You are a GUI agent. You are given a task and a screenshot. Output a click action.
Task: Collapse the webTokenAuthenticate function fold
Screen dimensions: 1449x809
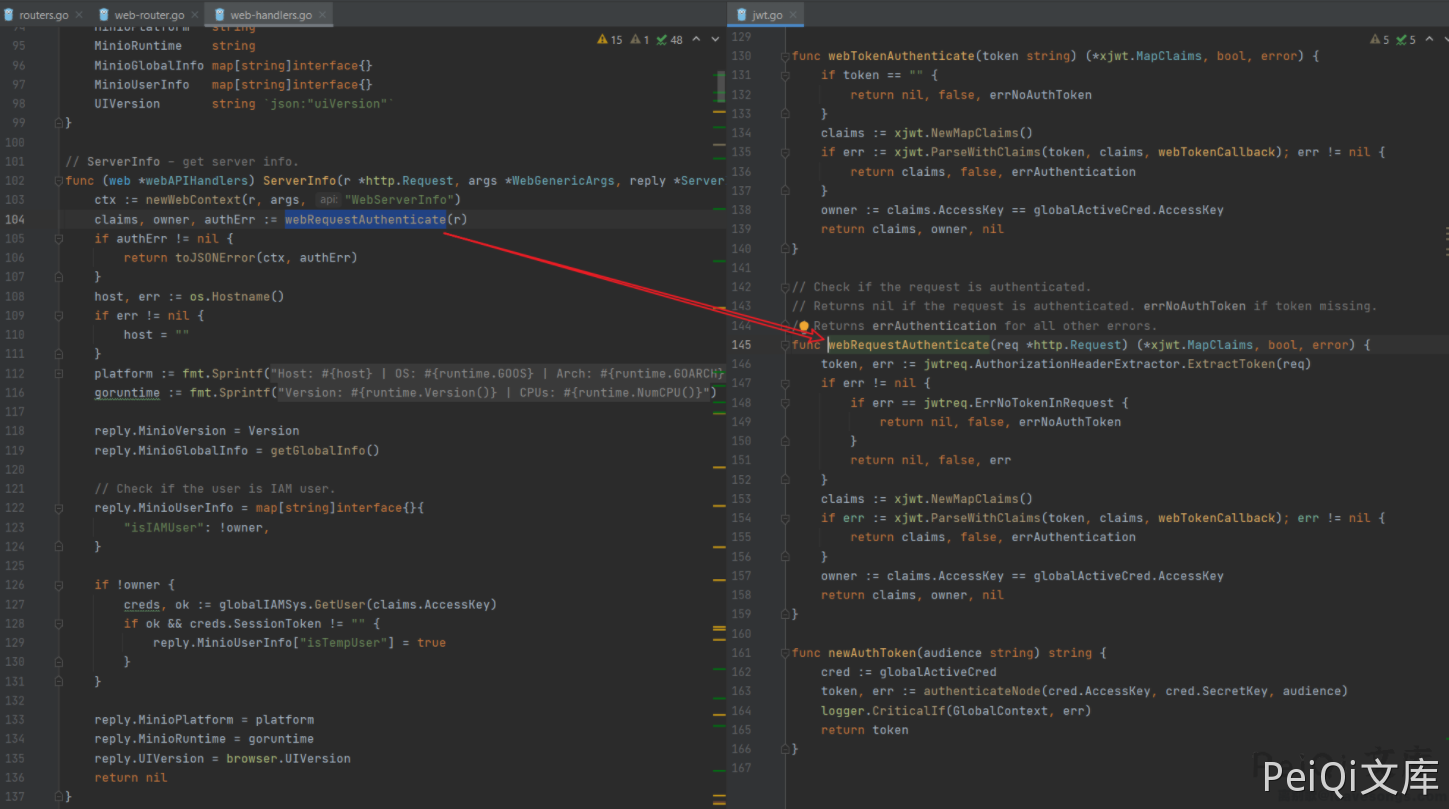pyautogui.click(x=786, y=56)
